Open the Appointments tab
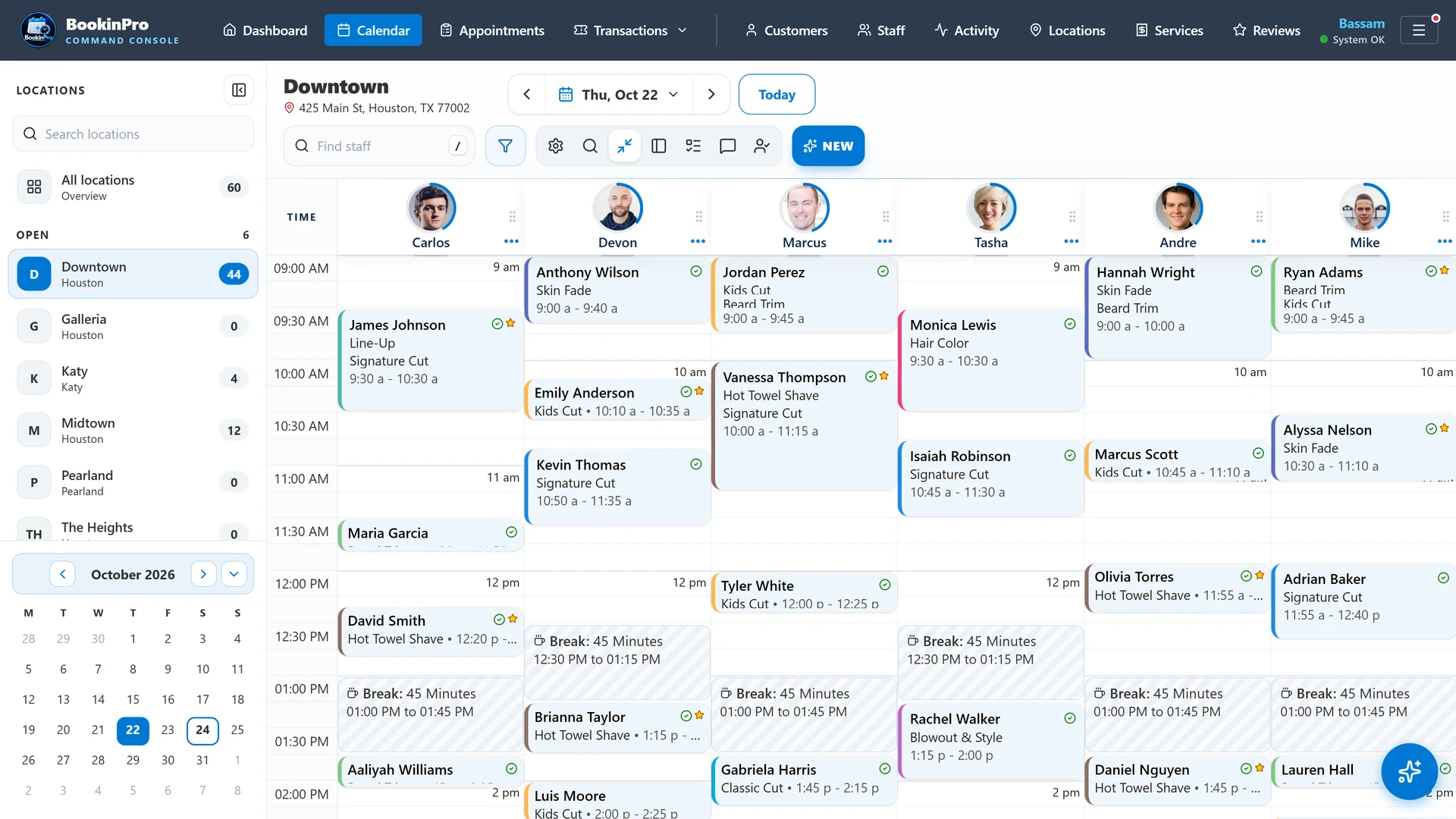 click(492, 30)
